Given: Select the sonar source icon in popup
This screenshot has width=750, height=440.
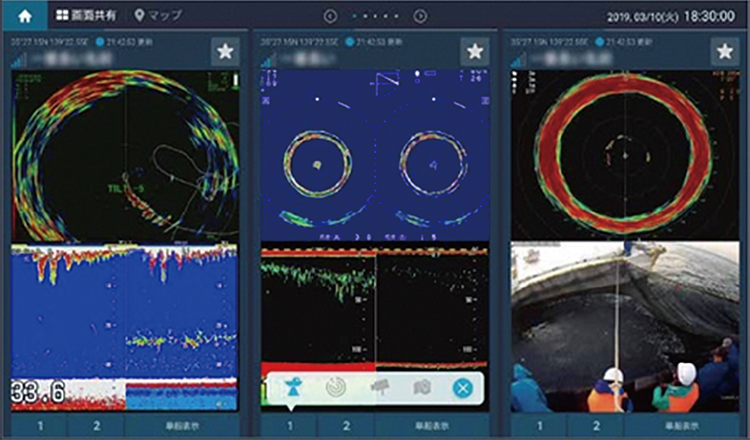Looking at the screenshot, I should click(x=293, y=388).
